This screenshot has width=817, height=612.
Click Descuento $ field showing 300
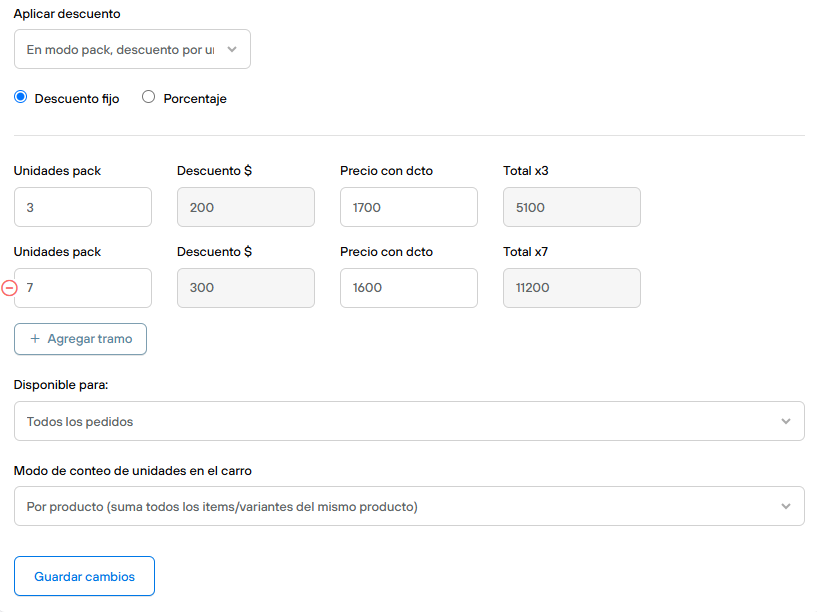tap(246, 288)
